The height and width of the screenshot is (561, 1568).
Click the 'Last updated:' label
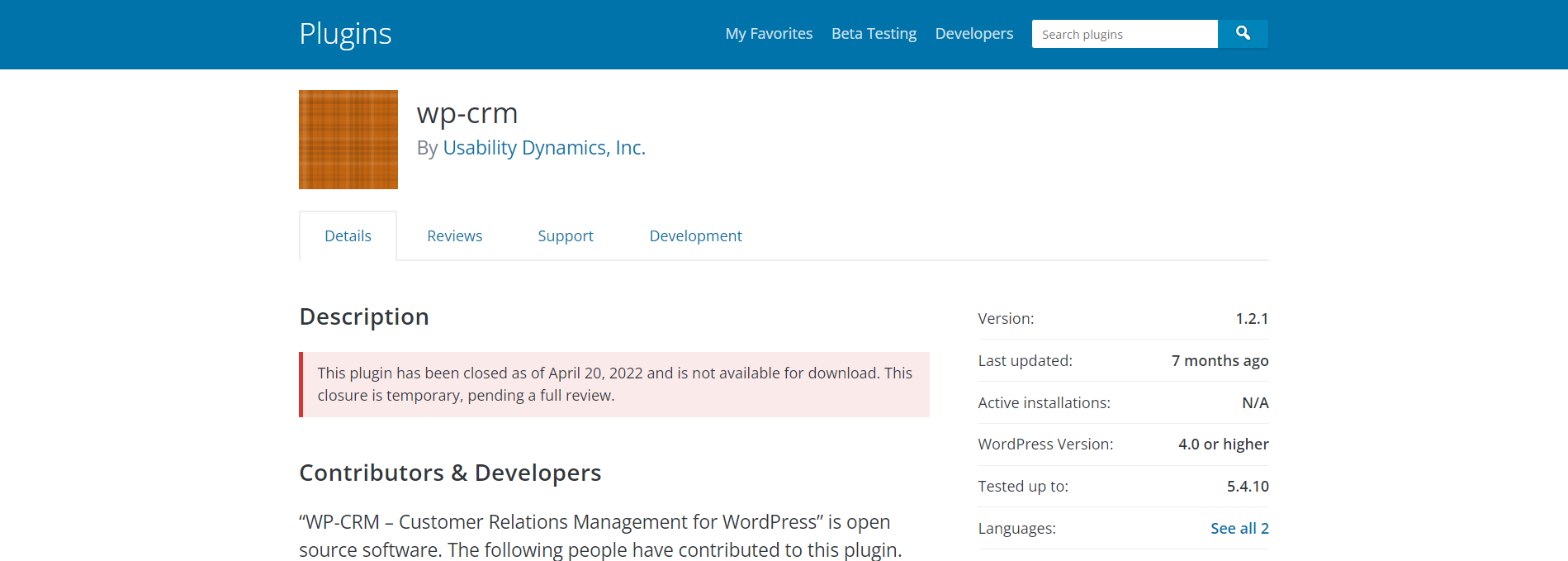[1025, 361]
